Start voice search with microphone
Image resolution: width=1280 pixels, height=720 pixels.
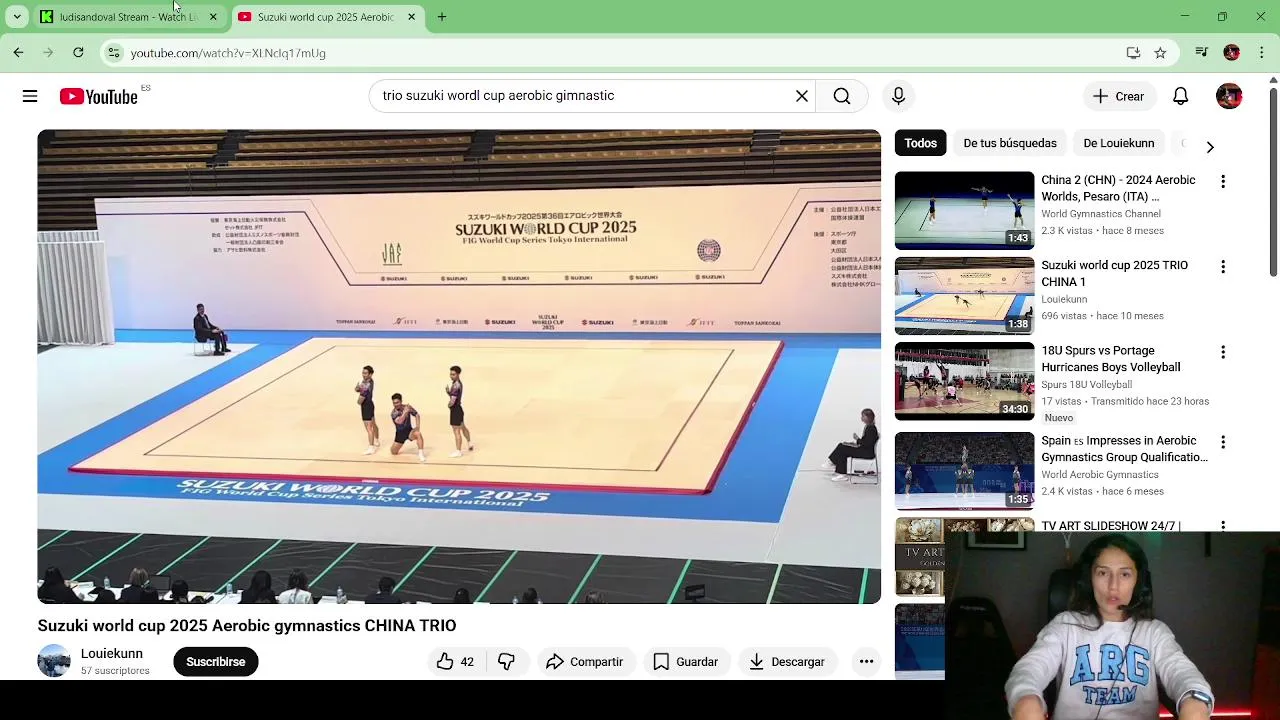898,96
